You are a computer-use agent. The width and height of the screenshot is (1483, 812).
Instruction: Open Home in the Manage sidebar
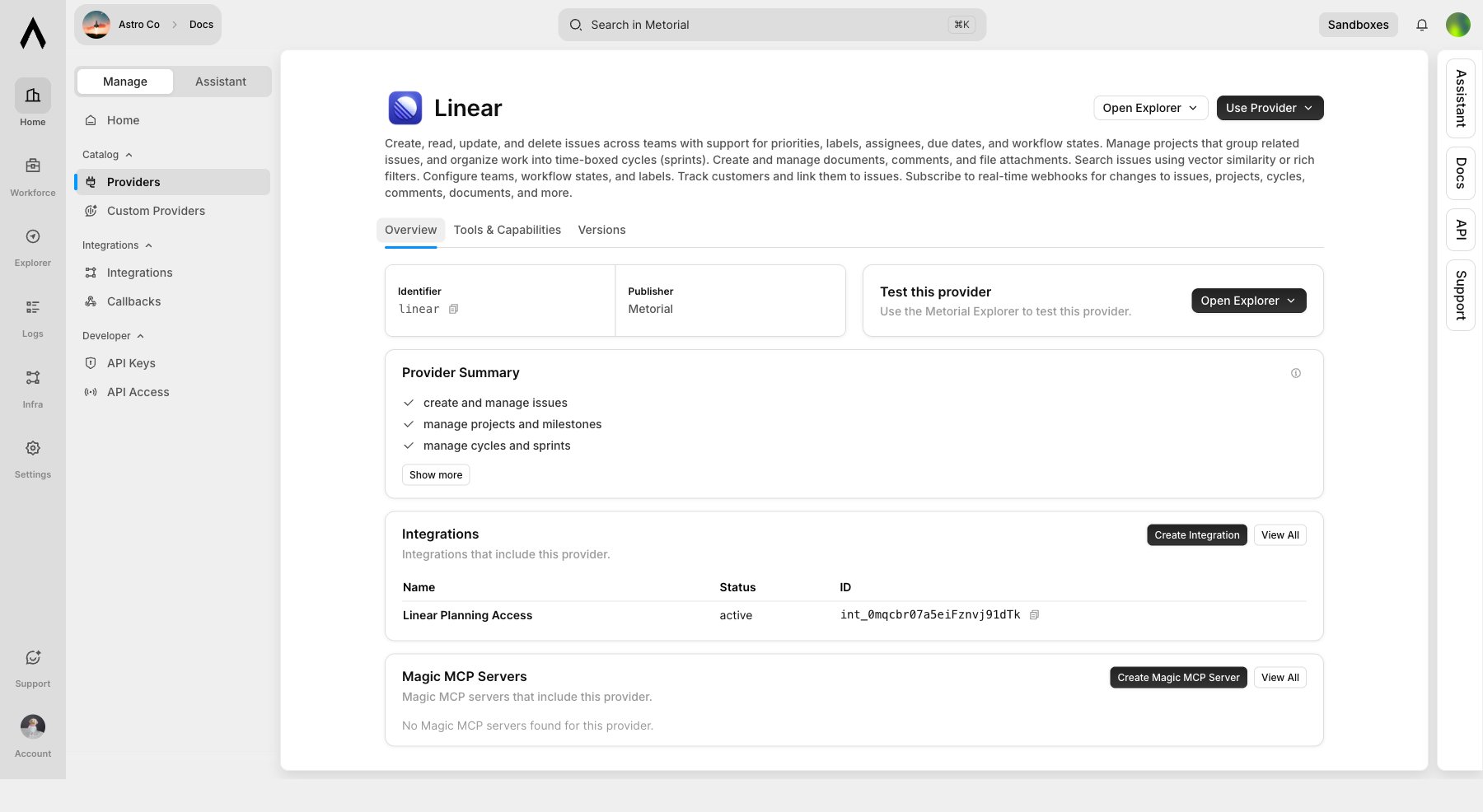coord(172,120)
